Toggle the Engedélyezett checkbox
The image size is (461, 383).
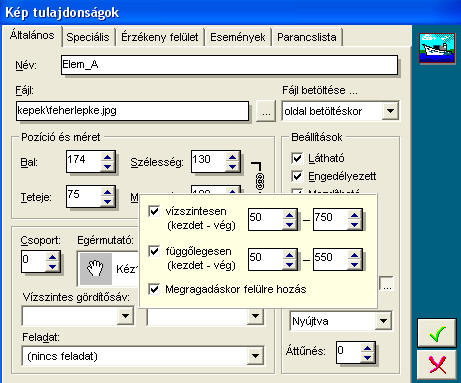click(x=297, y=176)
